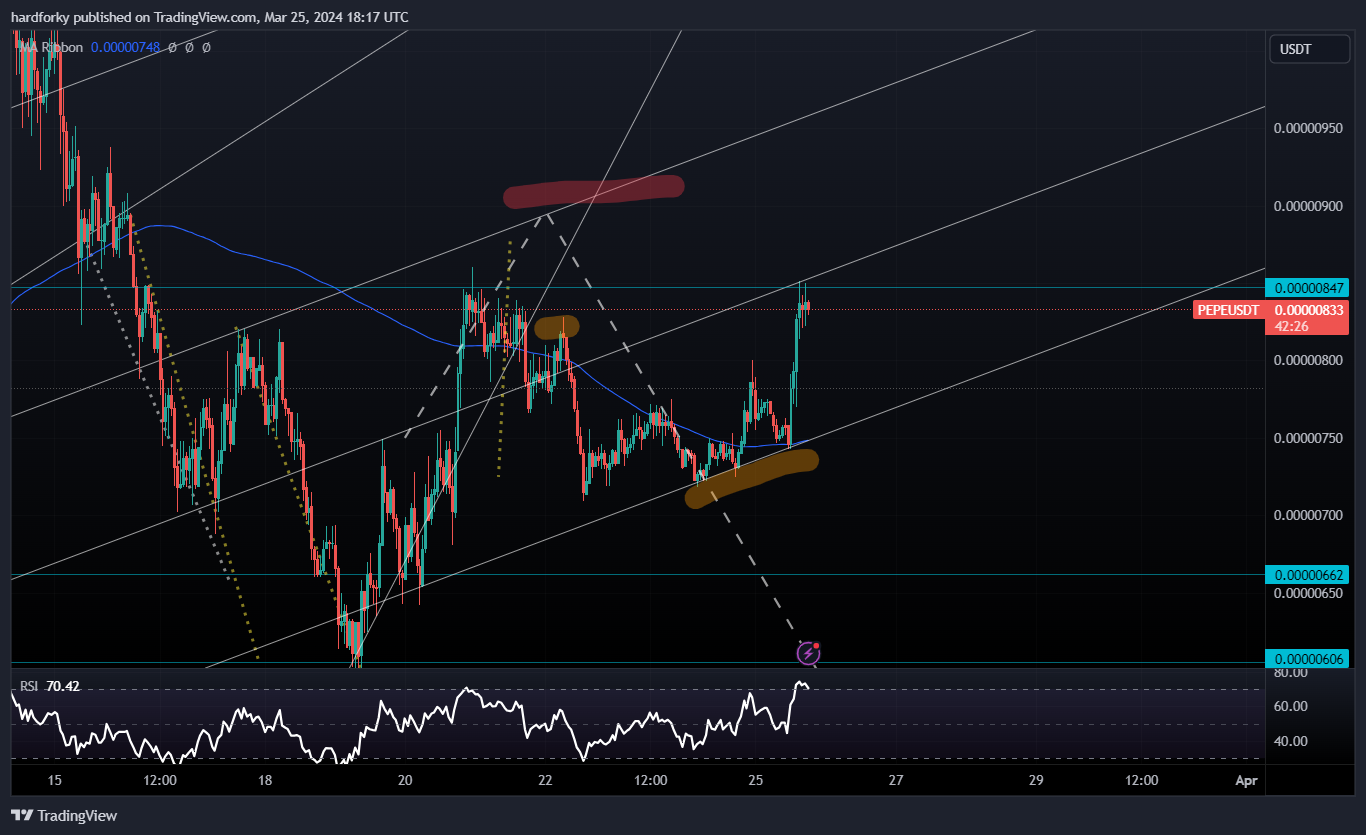Click the 0.00000950 price axis label
1366x835 pixels.
(x=1308, y=129)
